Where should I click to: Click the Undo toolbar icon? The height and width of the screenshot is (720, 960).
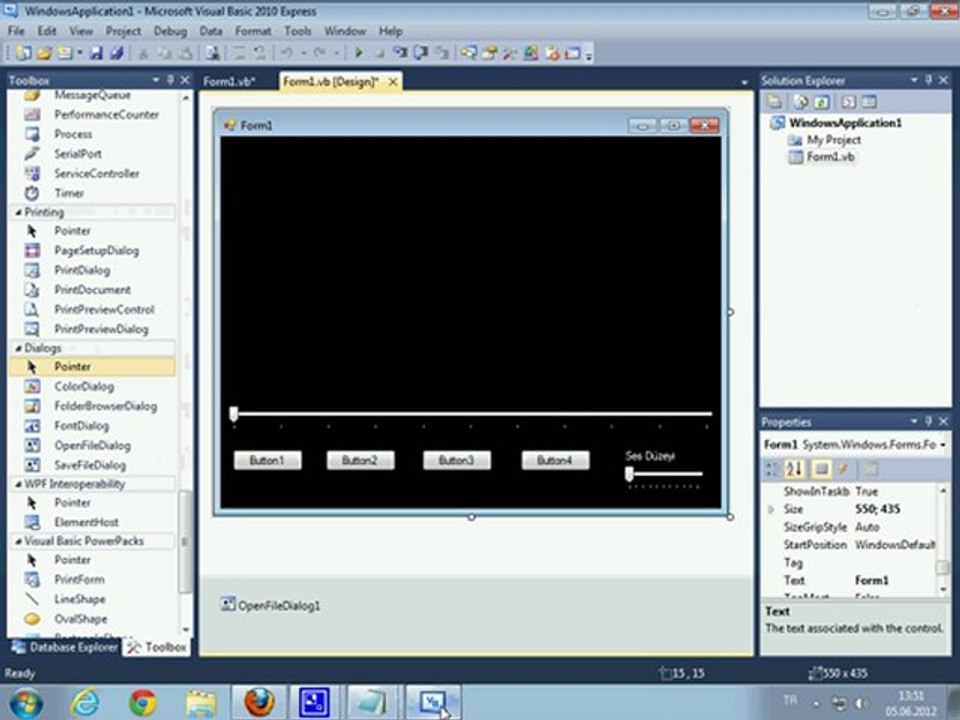click(x=287, y=53)
